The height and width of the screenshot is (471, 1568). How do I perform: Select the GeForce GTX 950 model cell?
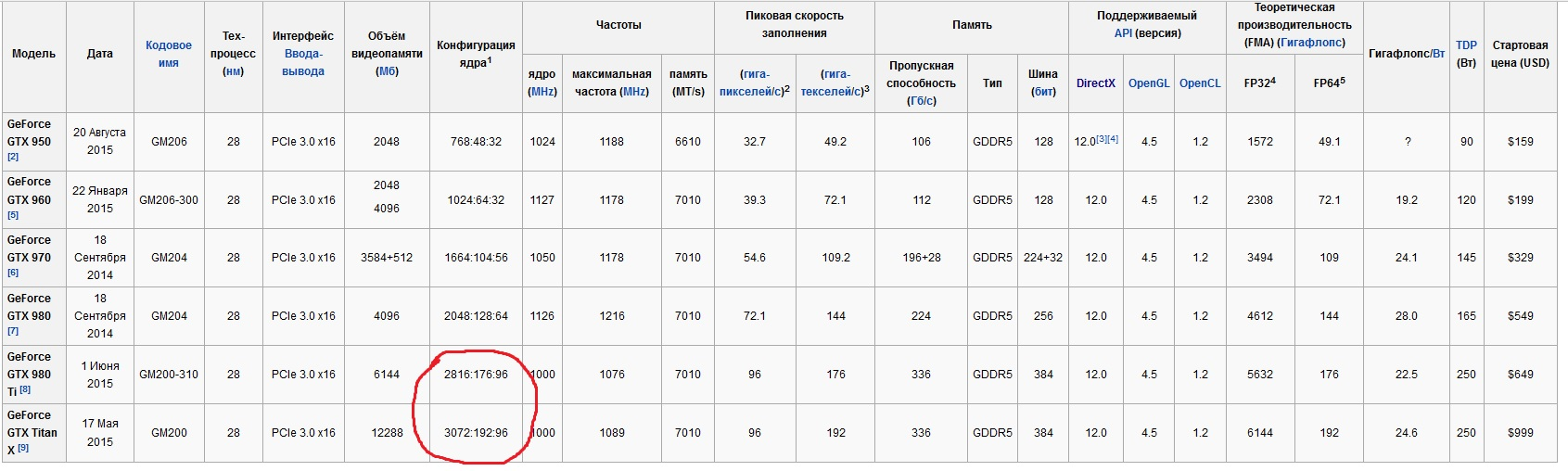[x=33, y=142]
